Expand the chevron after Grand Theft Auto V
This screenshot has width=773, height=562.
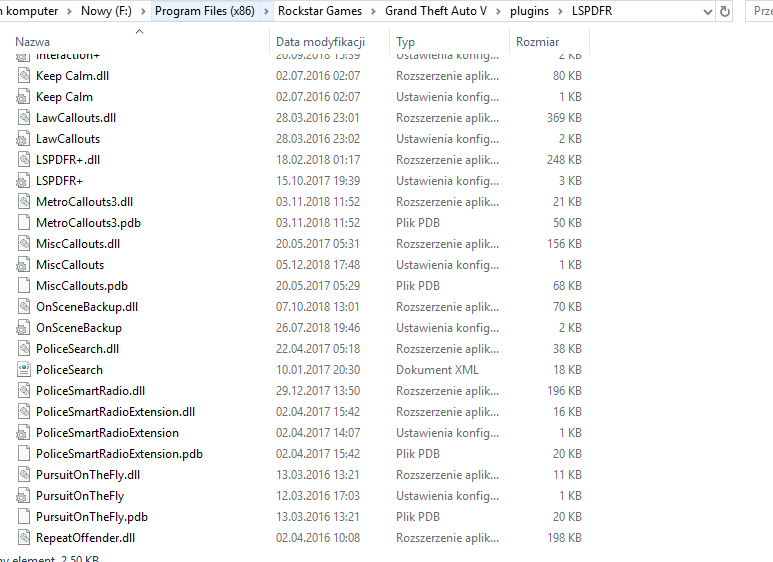pos(498,11)
